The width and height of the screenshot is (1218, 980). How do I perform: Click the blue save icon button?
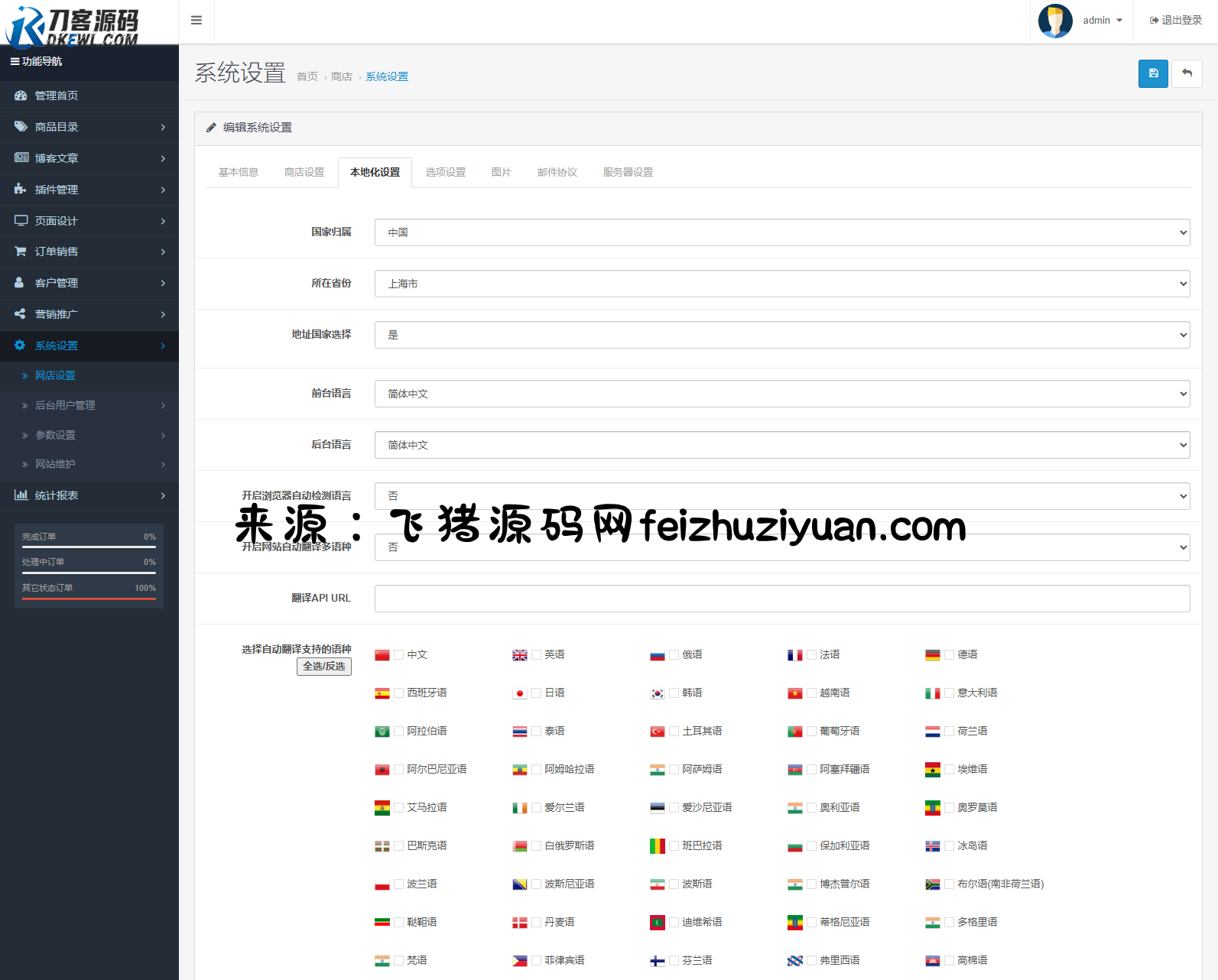point(1152,73)
